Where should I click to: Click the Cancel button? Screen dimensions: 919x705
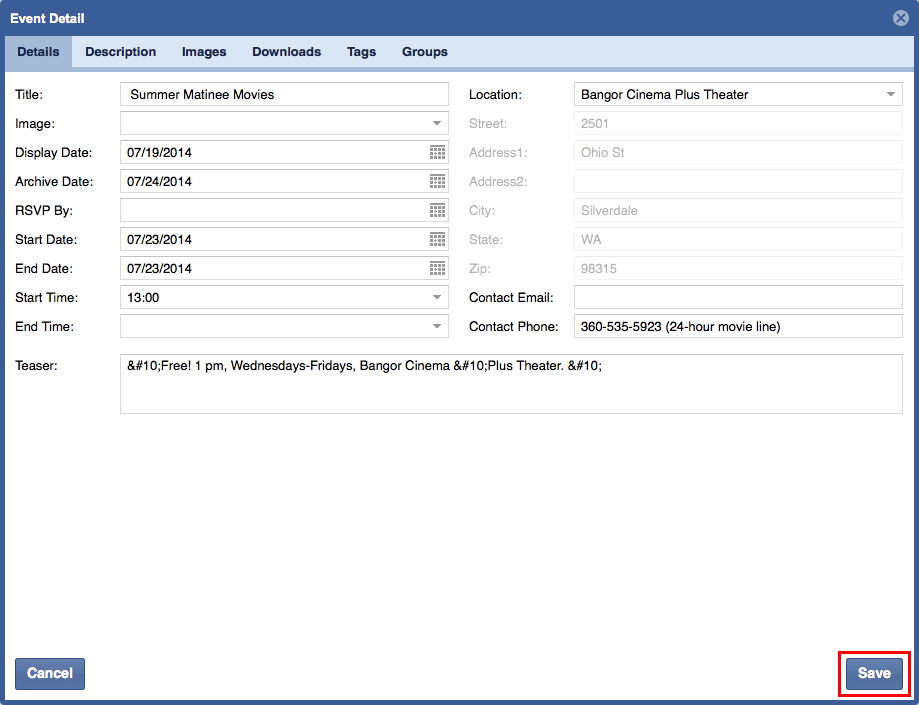click(x=50, y=673)
